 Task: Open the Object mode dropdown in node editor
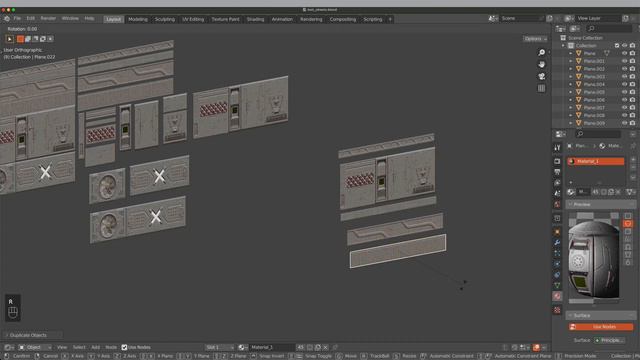click(x=35, y=347)
